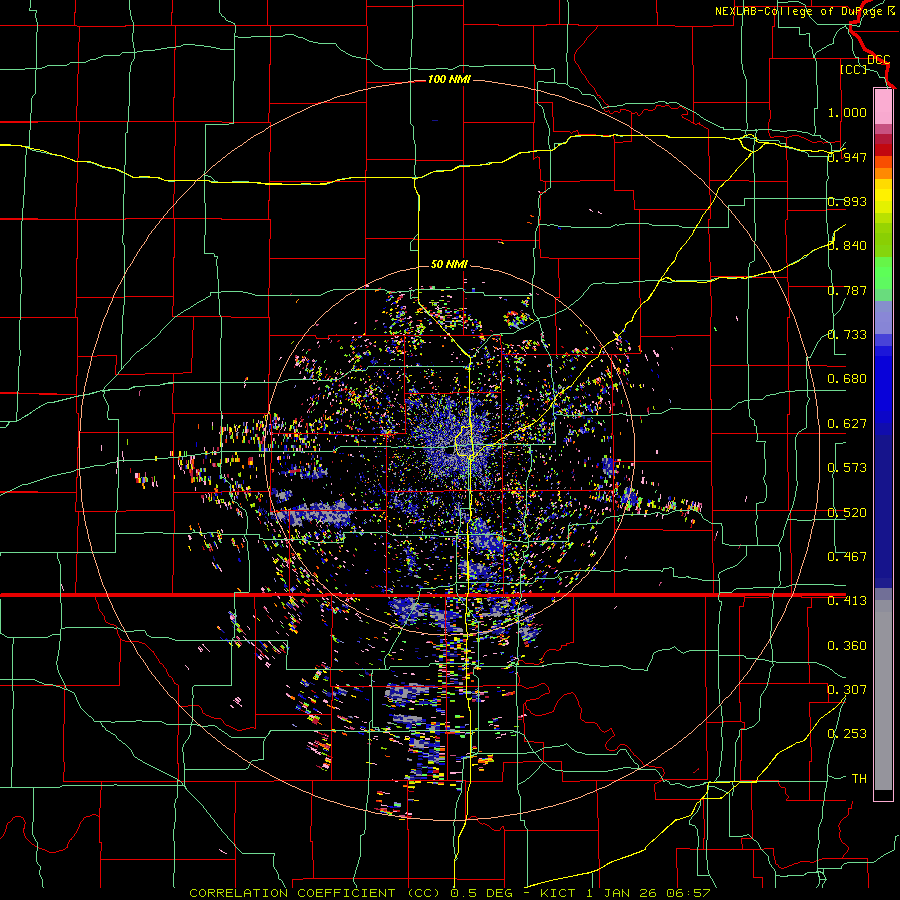The width and height of the screenshot is (900, 900).
Task: Click the 0.360 scale value
Action: coord(847,646)
